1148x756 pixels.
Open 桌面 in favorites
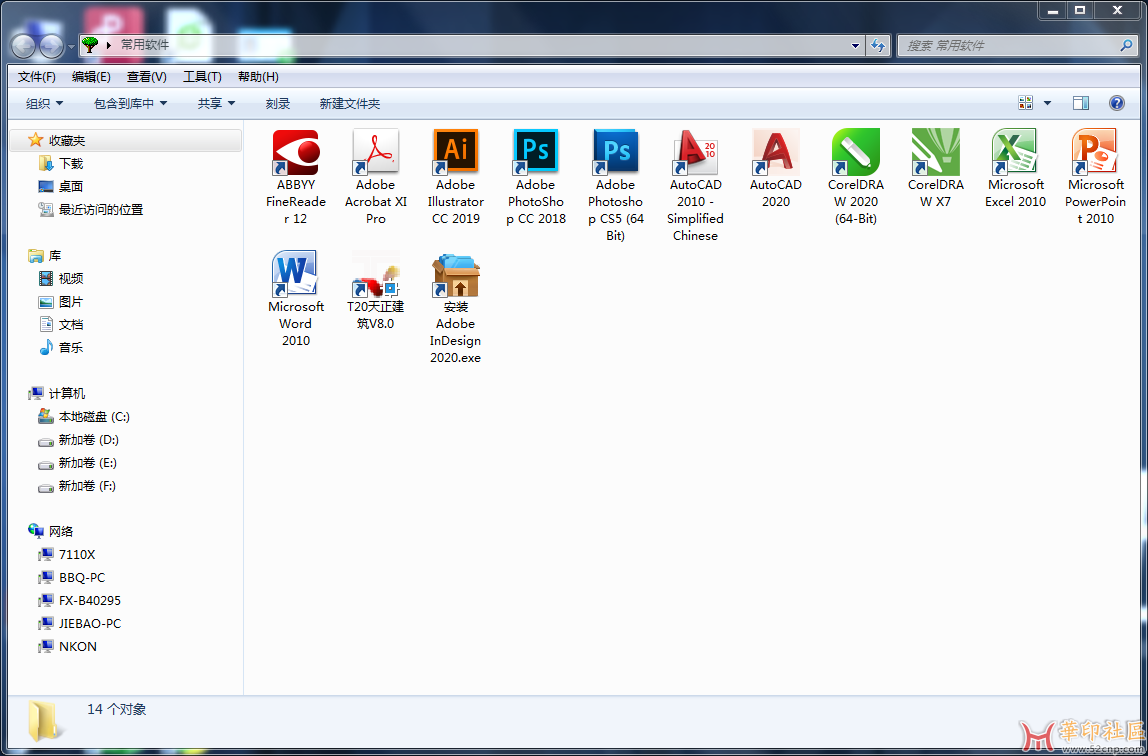point(71,187)
